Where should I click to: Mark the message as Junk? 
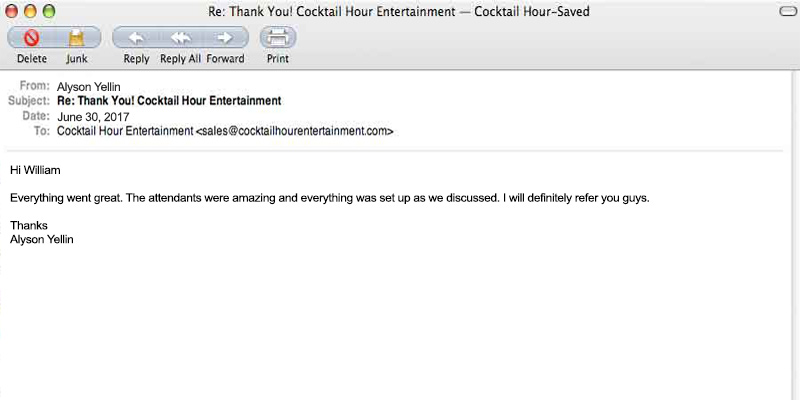coord(76,38)
